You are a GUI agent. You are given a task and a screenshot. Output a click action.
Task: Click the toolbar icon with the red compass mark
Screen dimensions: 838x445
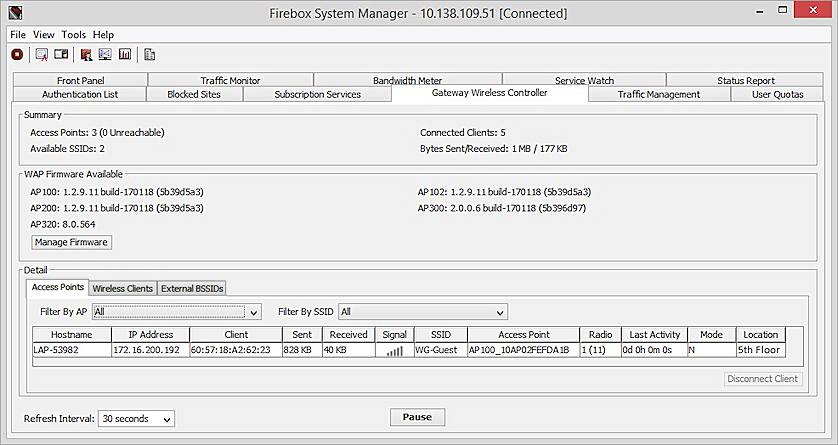[x=42, y=54]
